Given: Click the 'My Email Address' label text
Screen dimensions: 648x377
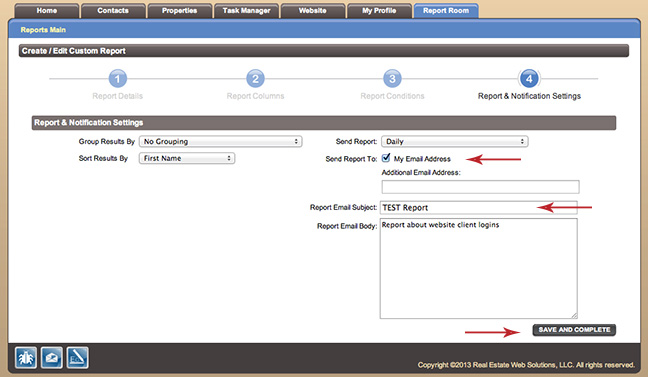Looking at the screenshot, I should [422, 159].
